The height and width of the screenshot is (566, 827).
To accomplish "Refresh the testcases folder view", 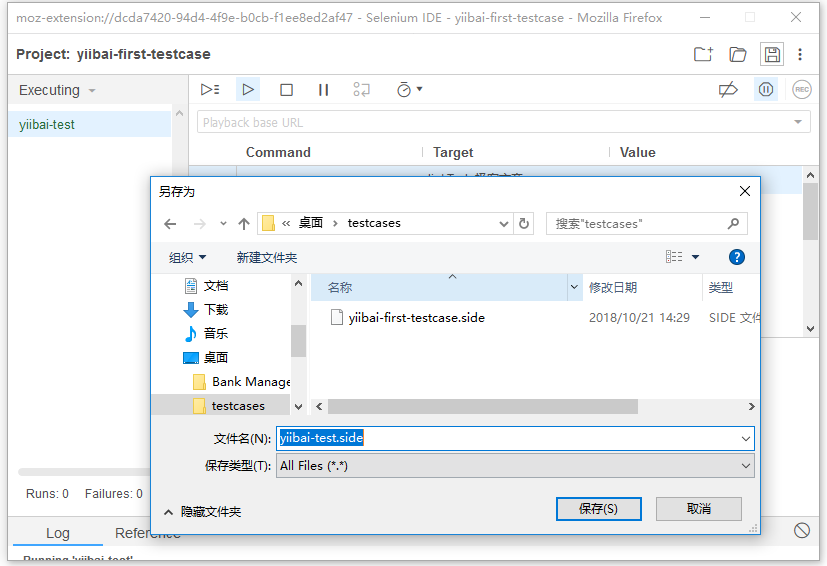I will (x=524, y=224).
